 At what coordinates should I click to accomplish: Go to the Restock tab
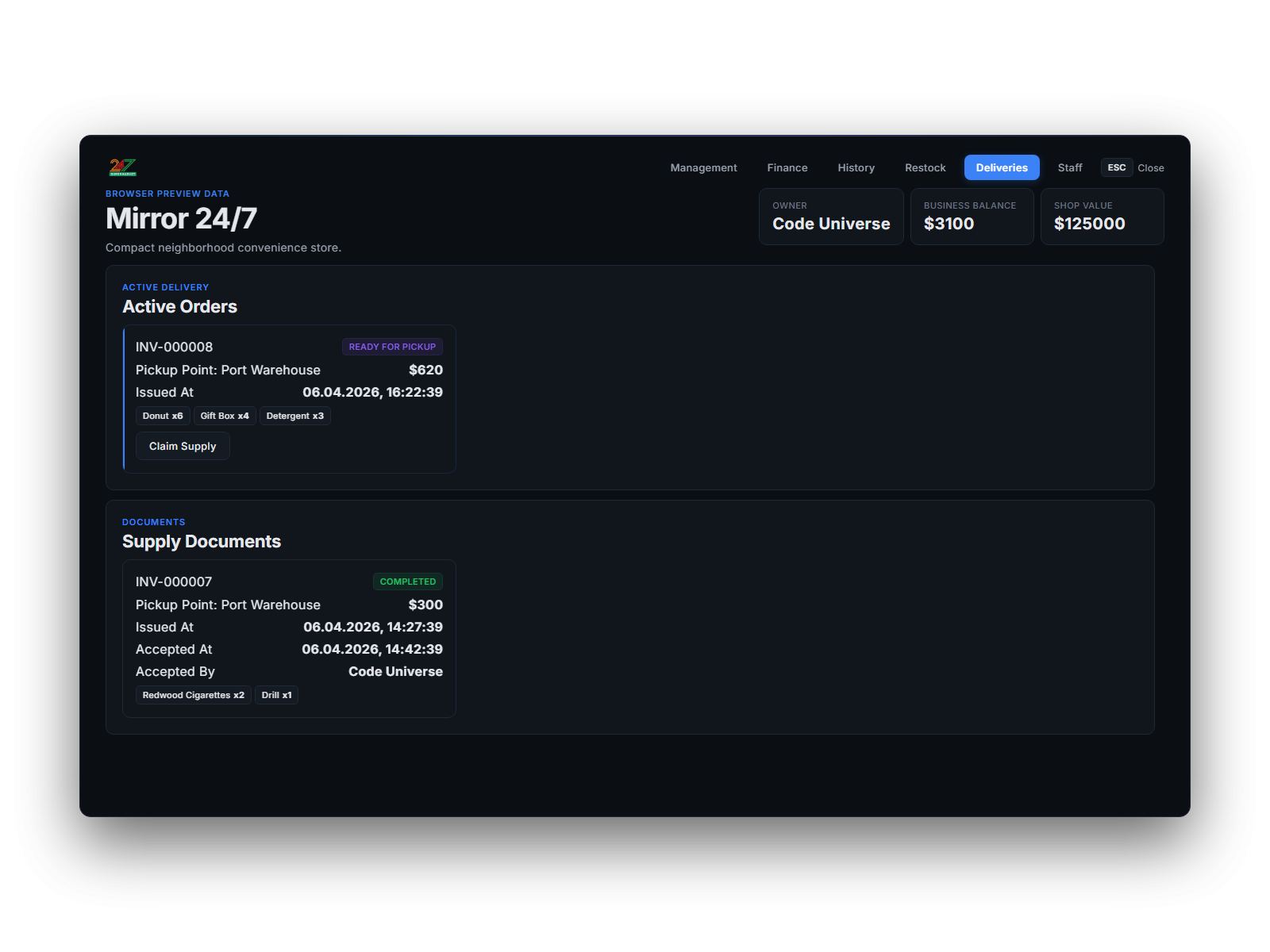925,167
